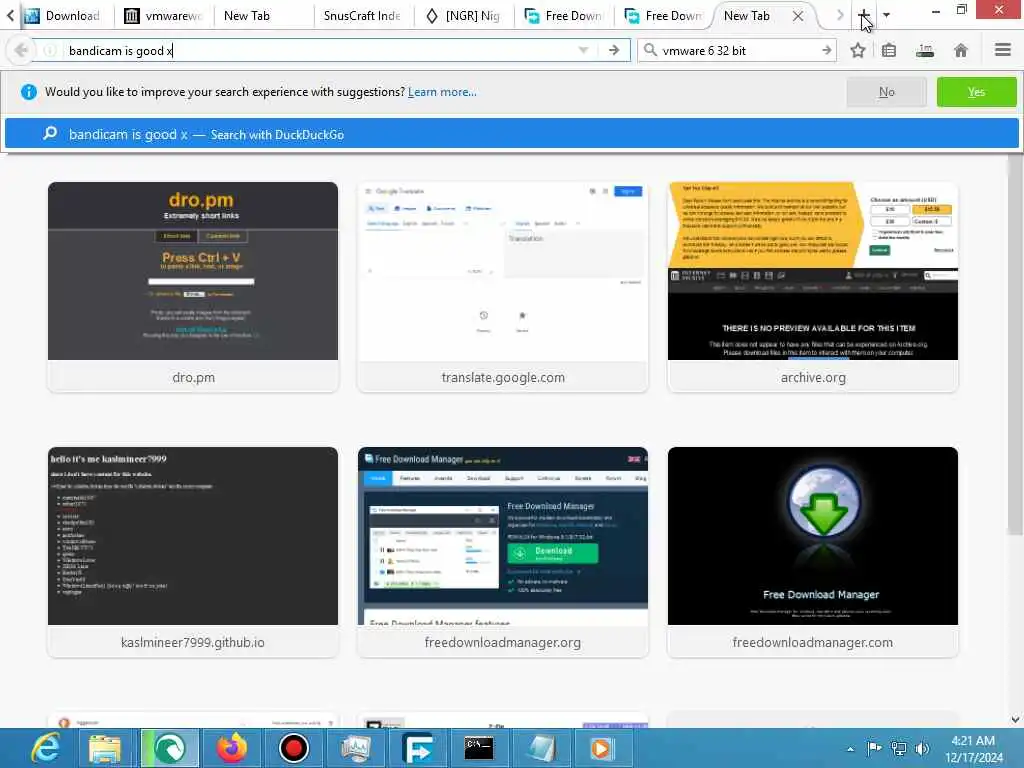This screenshot has width=1024, height=768.
Task: Switch to the [NGR] Nig tab
Action: (464, 16)
